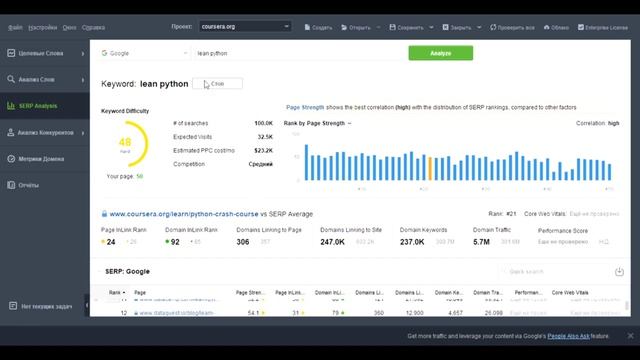
Task: Sort the table by the Rank column
Action: 117,293
